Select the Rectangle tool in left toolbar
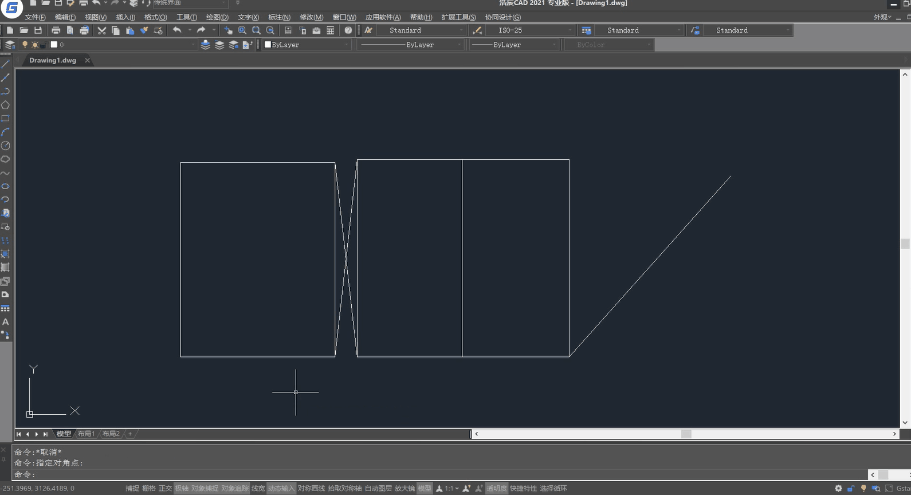This screenshot has height=495, width=911. pos(5,119)
